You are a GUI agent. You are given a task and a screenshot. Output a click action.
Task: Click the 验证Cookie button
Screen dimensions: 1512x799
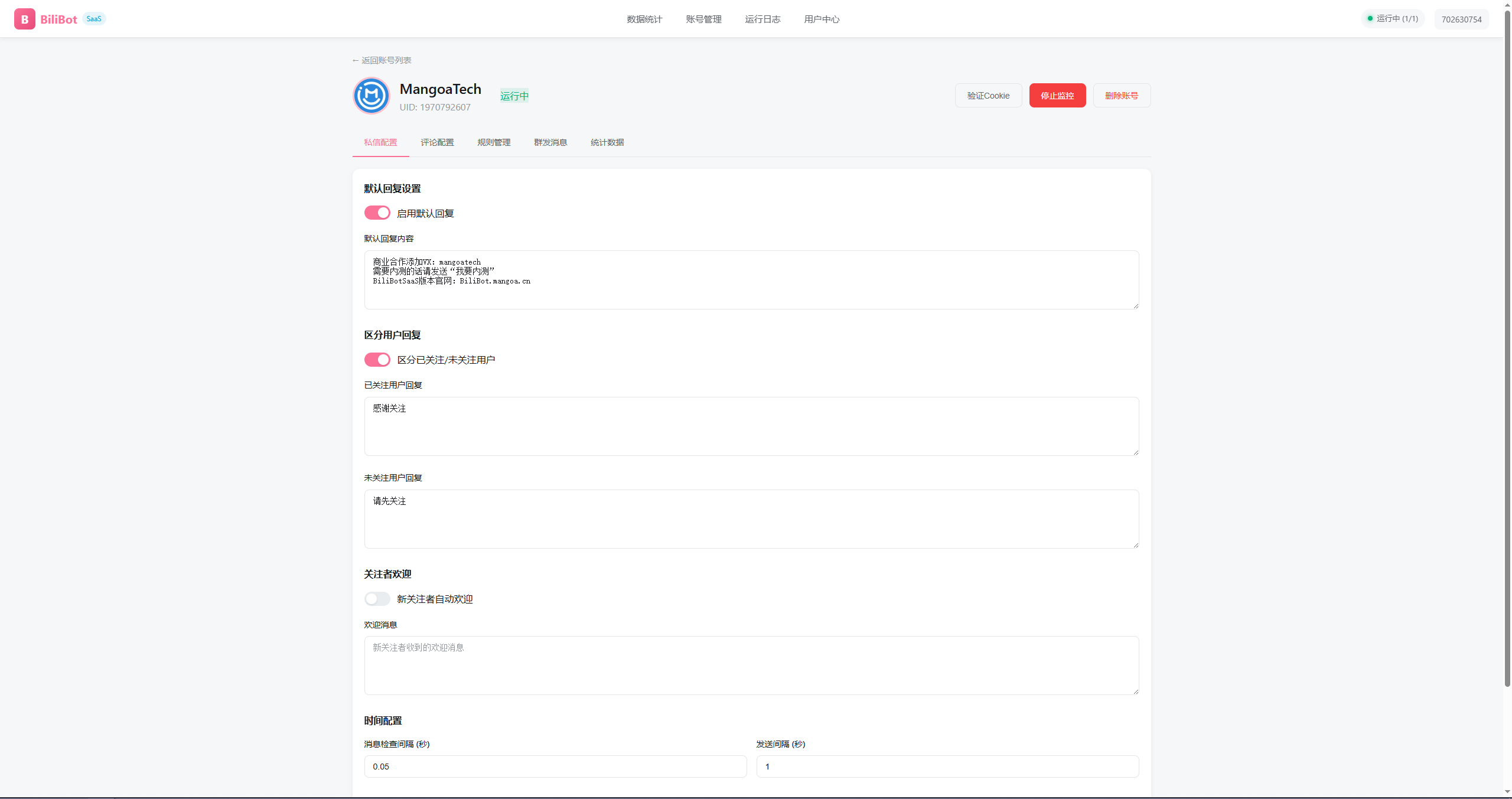click(988, 95)
